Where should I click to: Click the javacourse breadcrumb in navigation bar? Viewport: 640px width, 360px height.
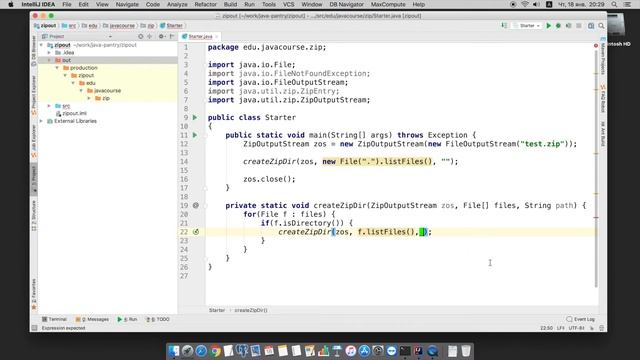pos(119,26)
